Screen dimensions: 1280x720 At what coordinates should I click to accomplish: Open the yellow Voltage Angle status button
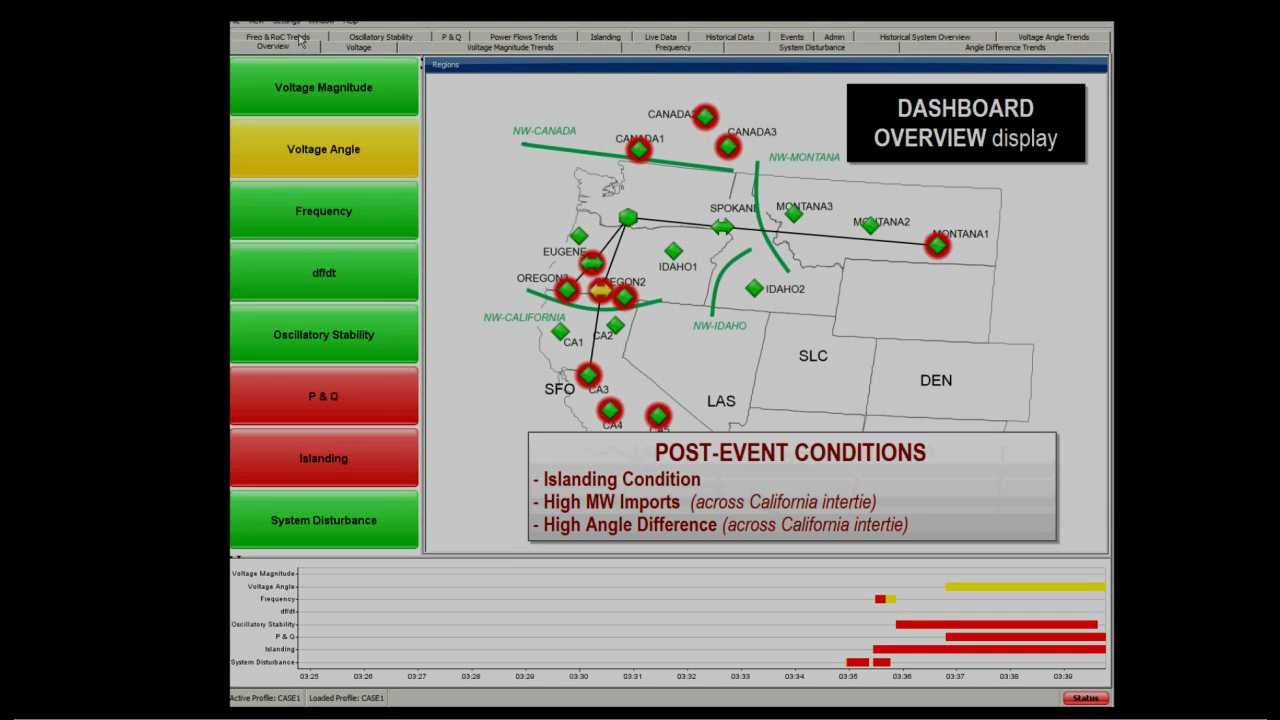pos(324,149)
